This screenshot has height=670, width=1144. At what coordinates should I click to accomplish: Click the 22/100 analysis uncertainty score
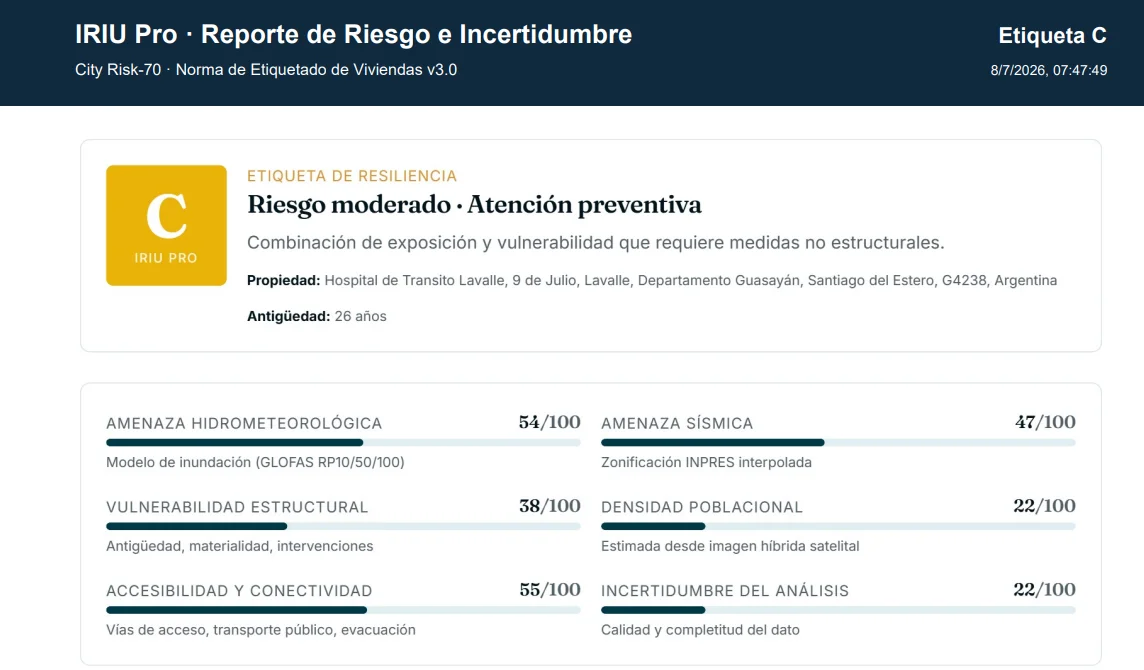coord(1044,590)
